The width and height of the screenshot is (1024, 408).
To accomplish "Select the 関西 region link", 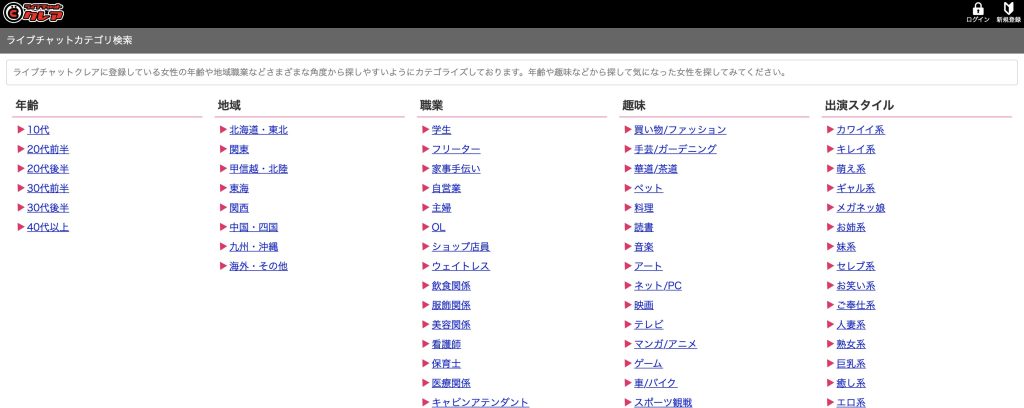I will 239,208.
